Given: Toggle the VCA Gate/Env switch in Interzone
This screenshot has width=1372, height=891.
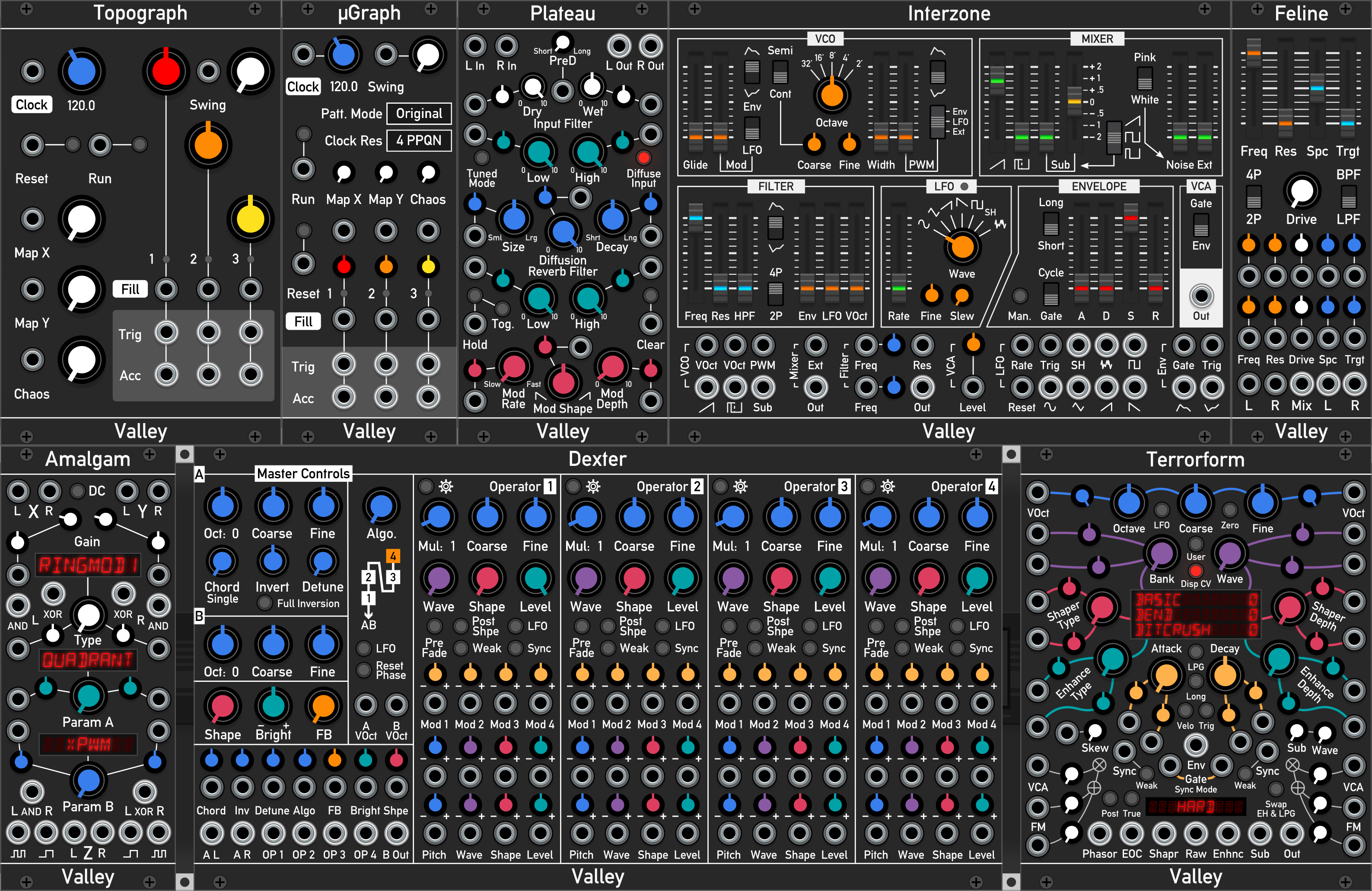Looking at the screenshot, I should click(x=1201, y=225).
